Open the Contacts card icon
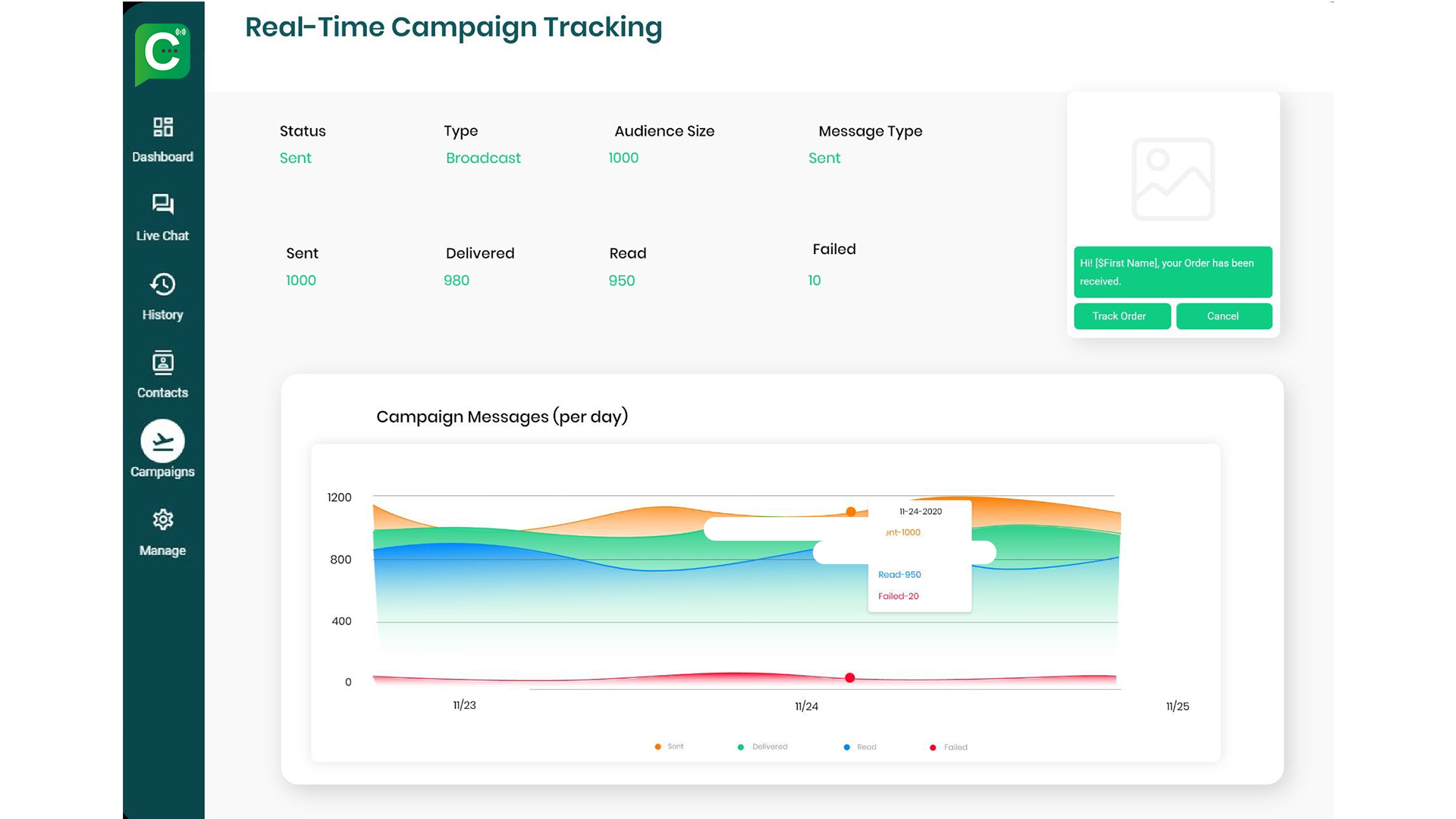1456x819 pixels. [162, 363]
